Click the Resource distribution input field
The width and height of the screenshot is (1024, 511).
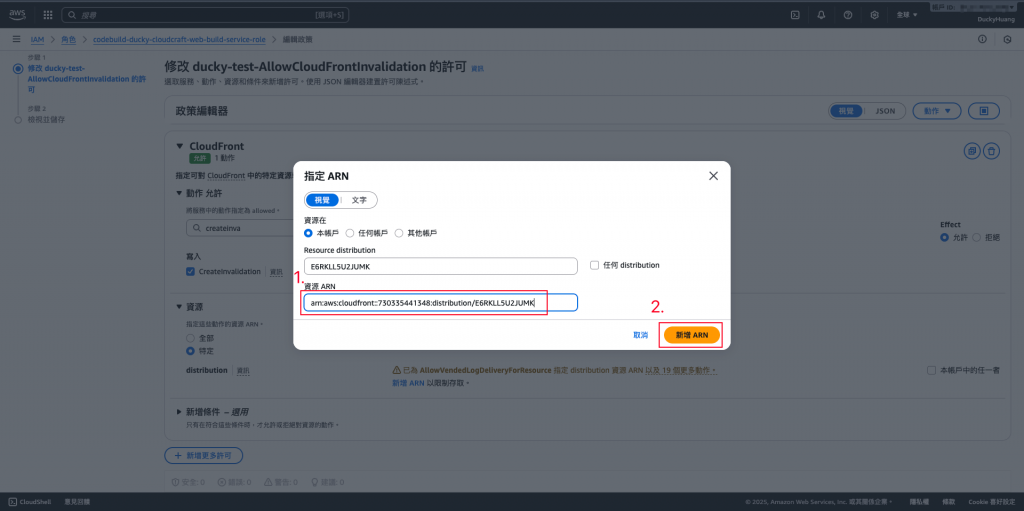[x=441, y=266]
